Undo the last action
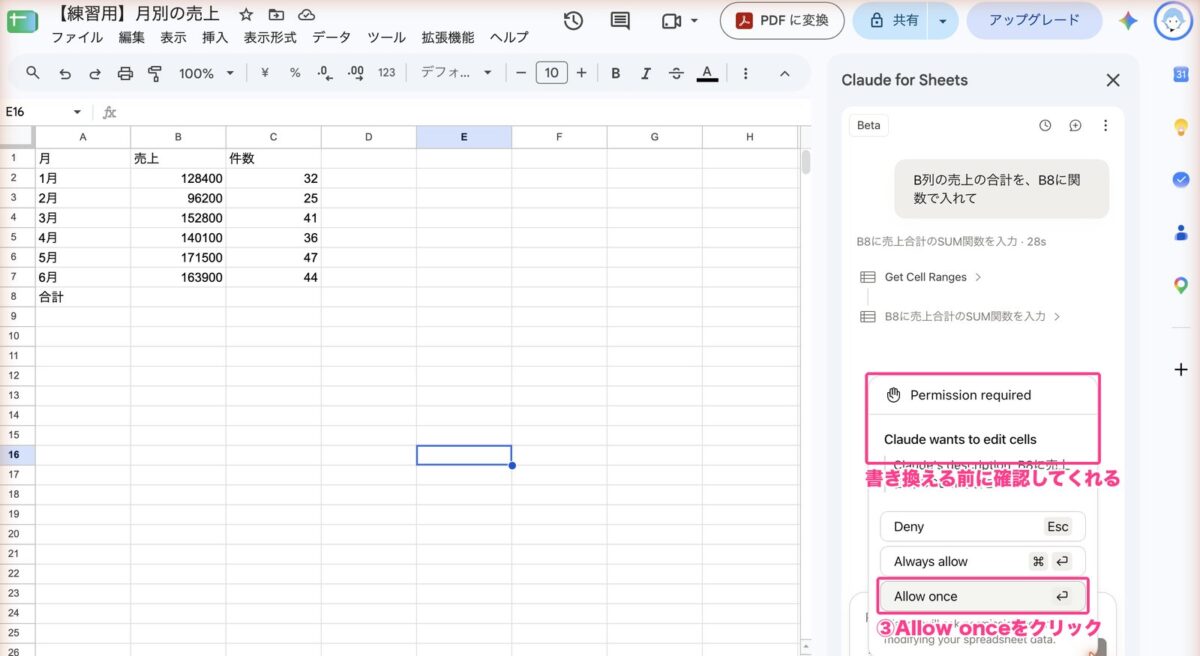This screenshot has height=656, width=1200. pos(65,73)
